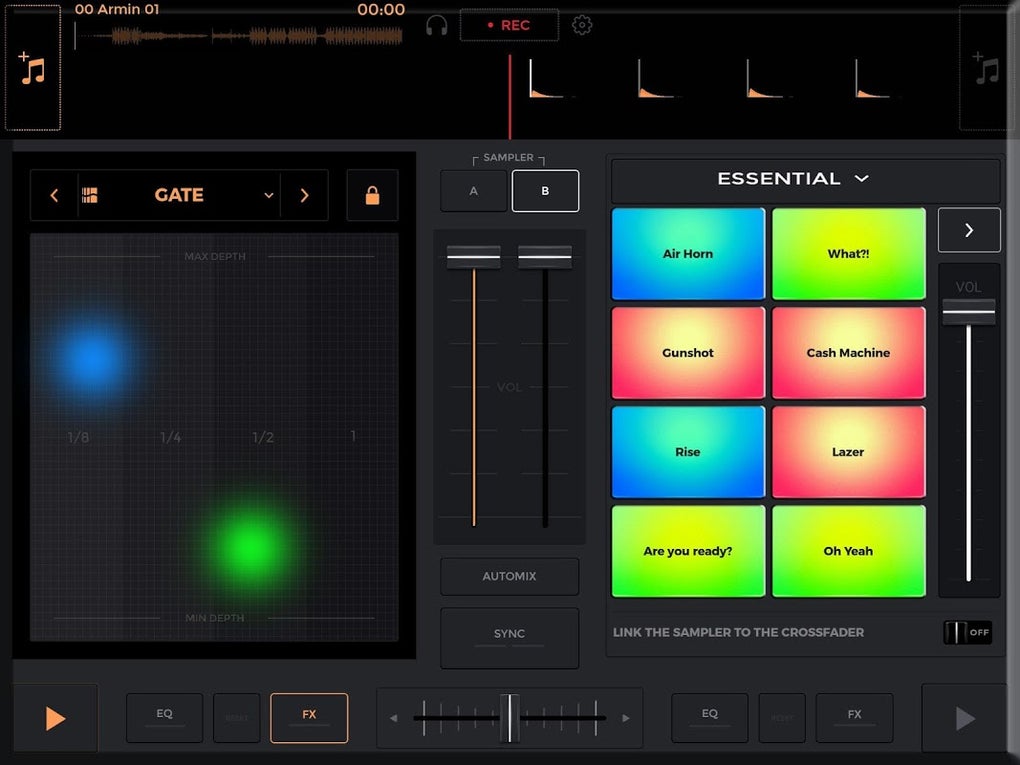
Task: Select sampler deck B
Action: pyautogui.click(x=545, y=191)
